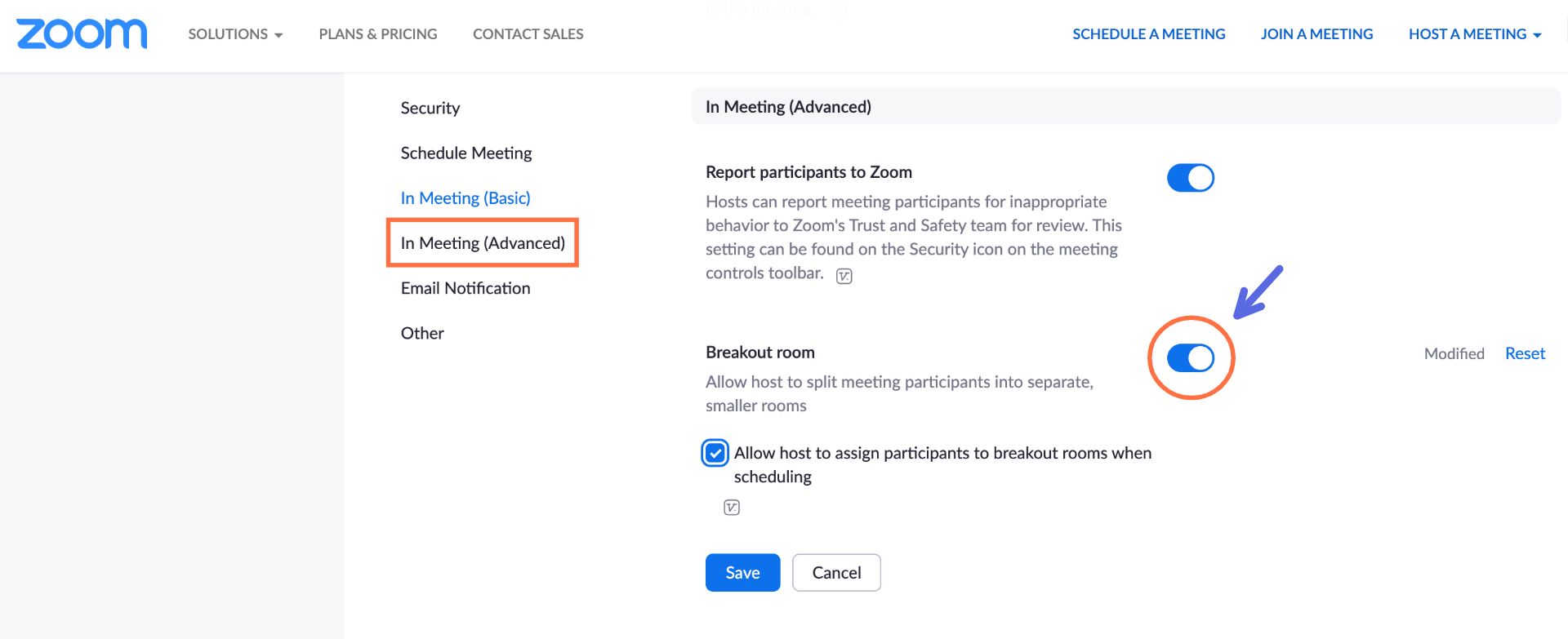Screen dimensions: 1568x639
Task: Click Cancel to discard changes
Action: (835, 573)
